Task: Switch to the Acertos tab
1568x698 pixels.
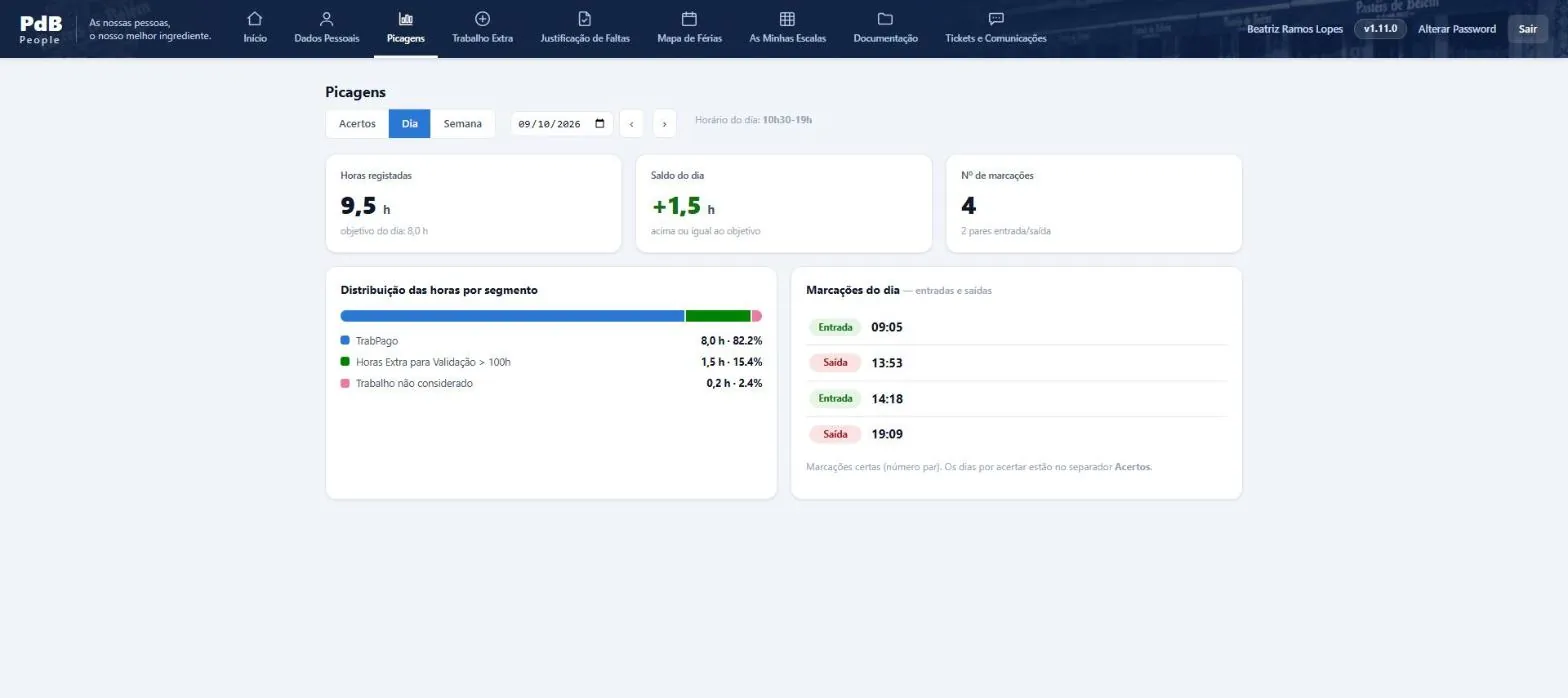Action: coord(357,124)
